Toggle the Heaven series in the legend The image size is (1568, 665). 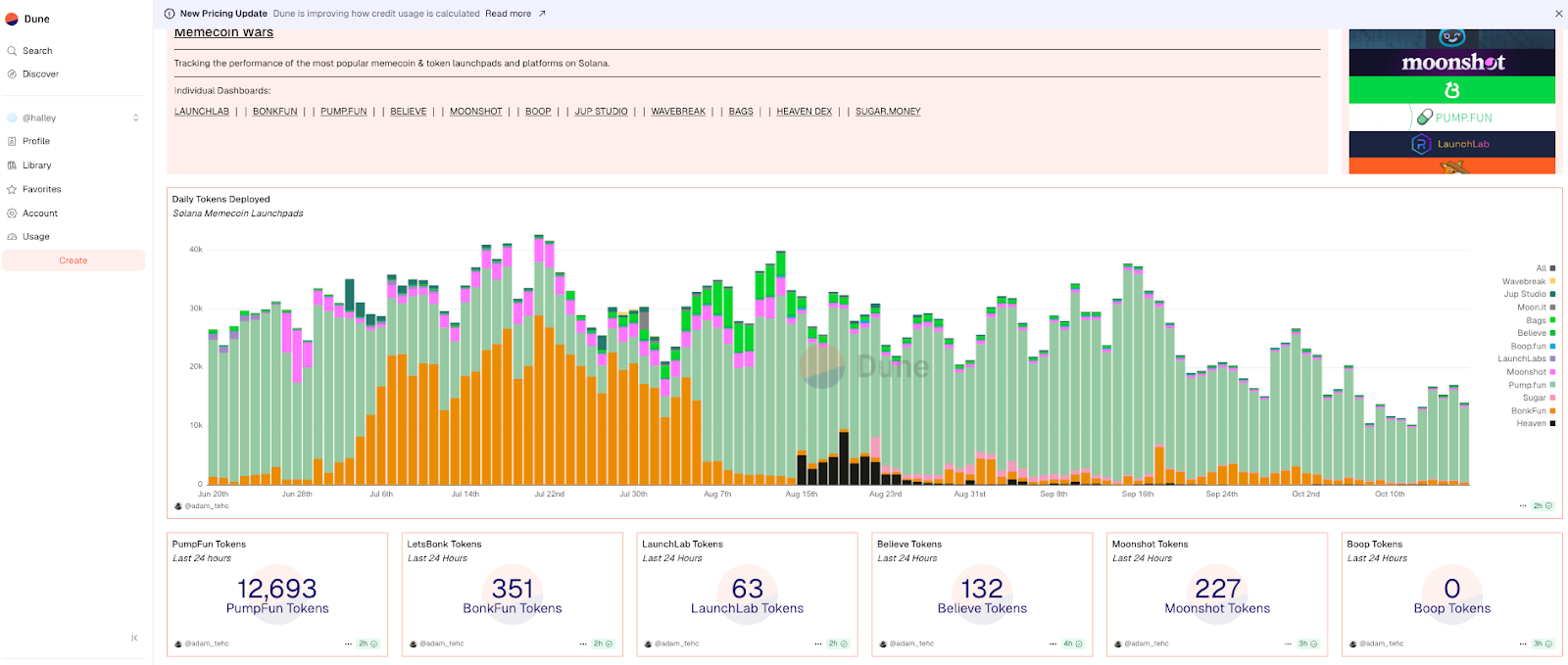pos(1531,424)
